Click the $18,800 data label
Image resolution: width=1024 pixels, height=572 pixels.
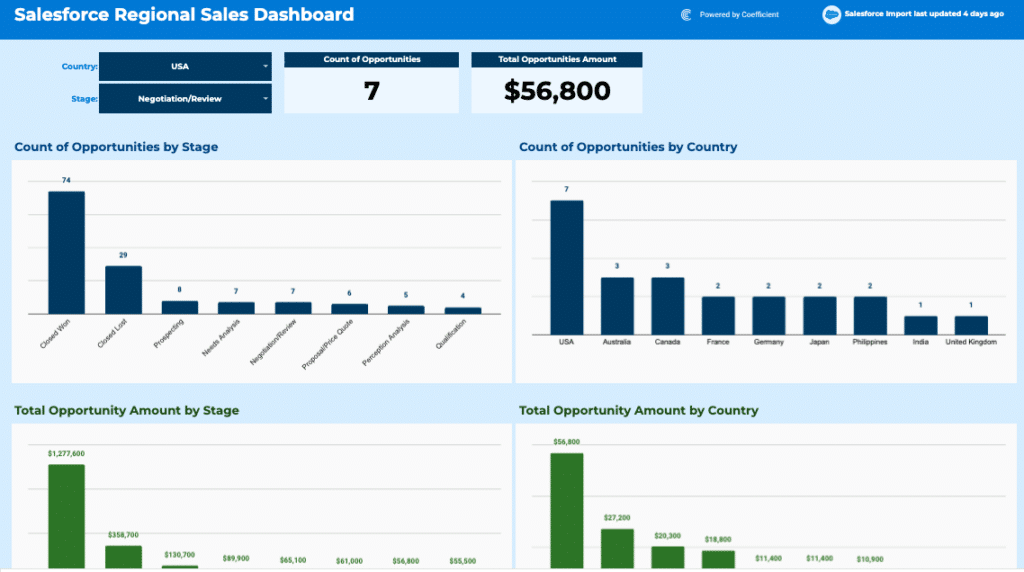coord(718,539)
